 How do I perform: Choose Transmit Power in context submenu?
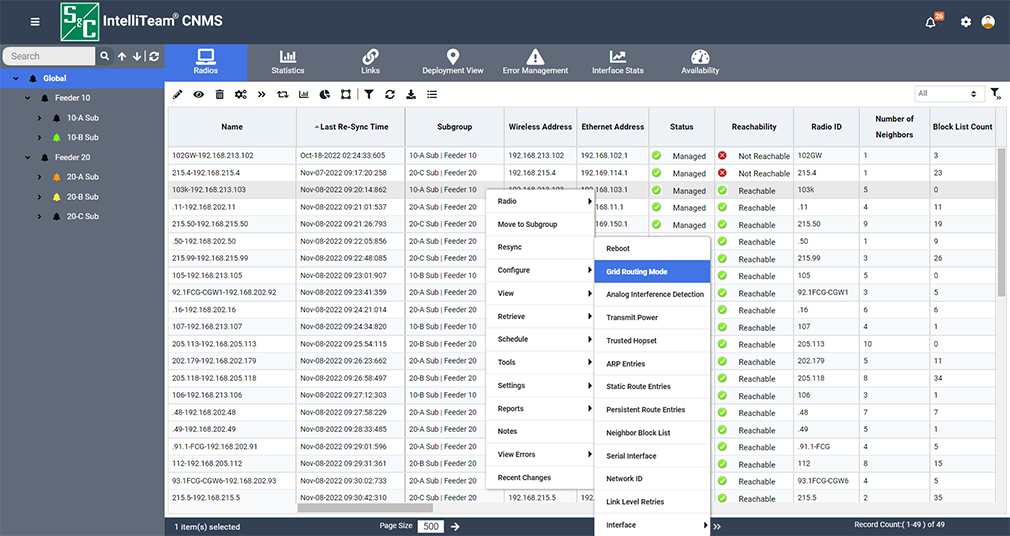coord(632,318)
